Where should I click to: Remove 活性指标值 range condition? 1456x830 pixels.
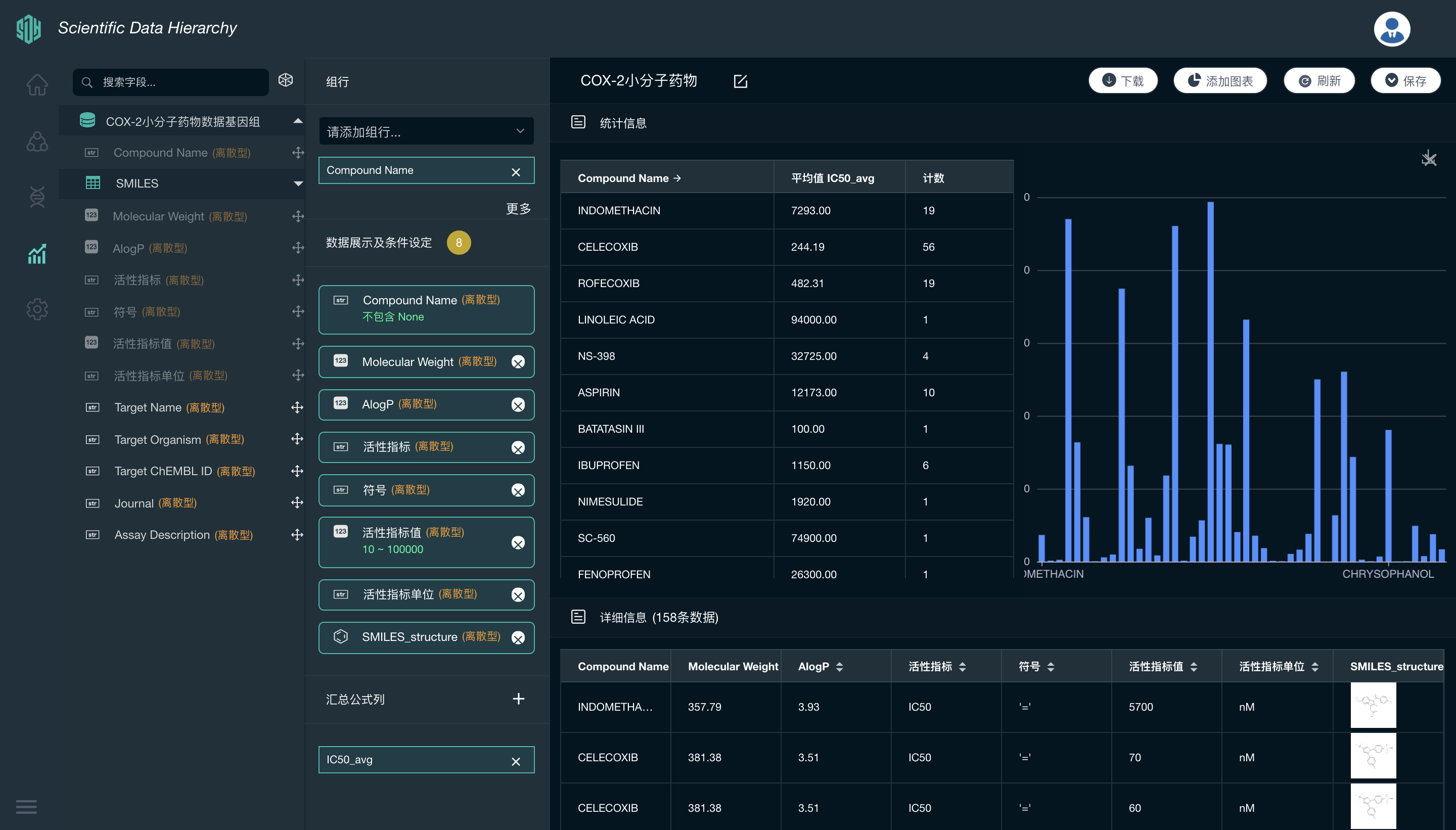(x=518, y=543)
